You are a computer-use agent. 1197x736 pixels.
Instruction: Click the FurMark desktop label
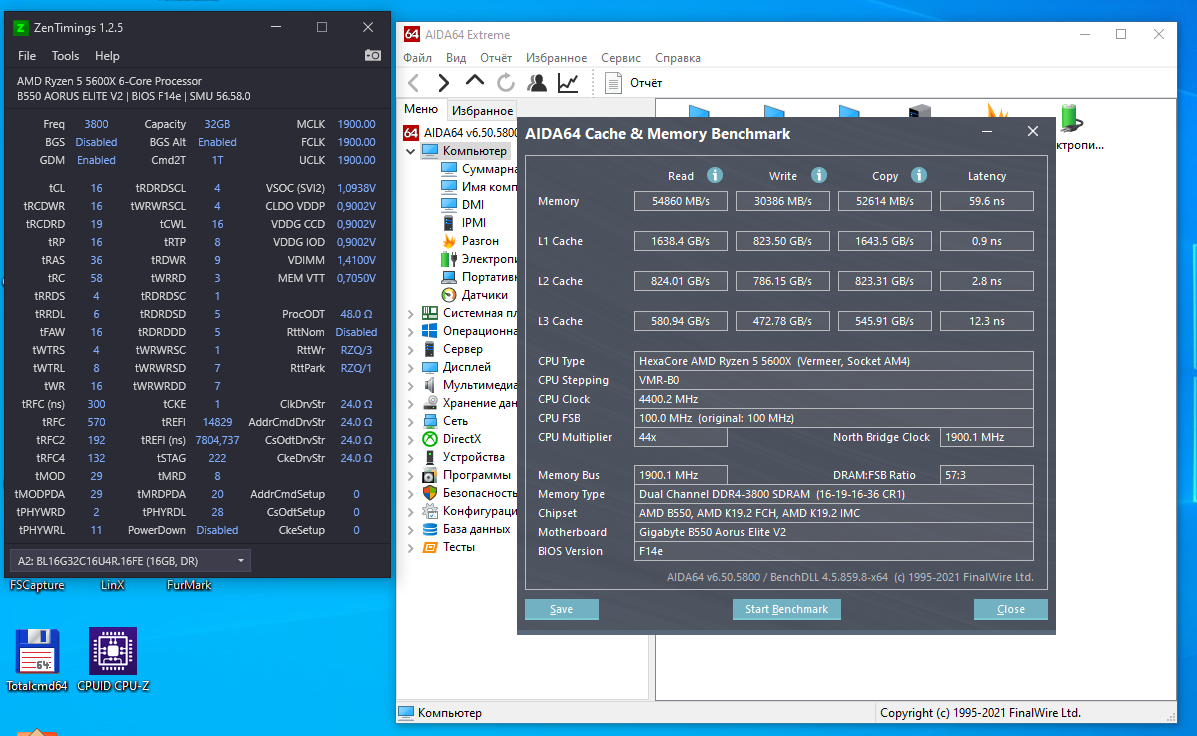click(189, 586)
